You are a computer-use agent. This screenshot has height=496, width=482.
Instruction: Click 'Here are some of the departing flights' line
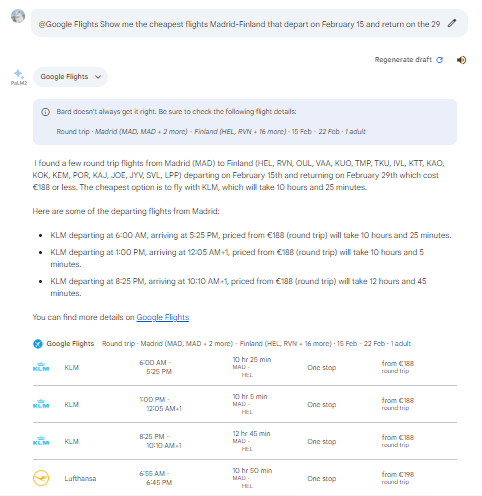pyautogui.click(x=126, y=211)
